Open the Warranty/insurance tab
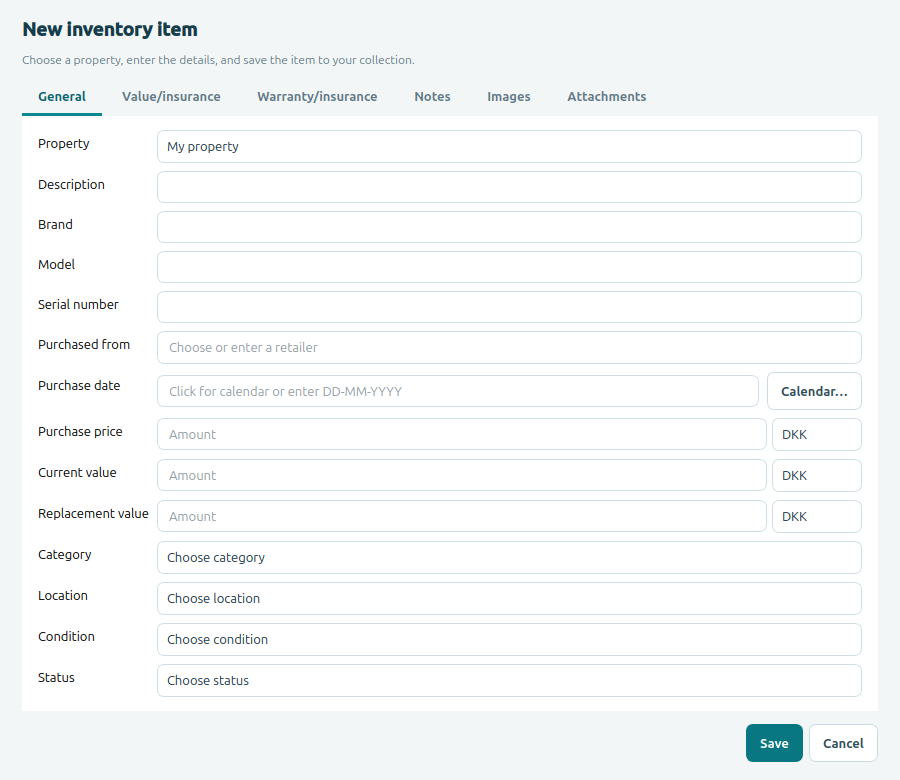The height and width of the screenshot is (780, 900). [317, 96]
